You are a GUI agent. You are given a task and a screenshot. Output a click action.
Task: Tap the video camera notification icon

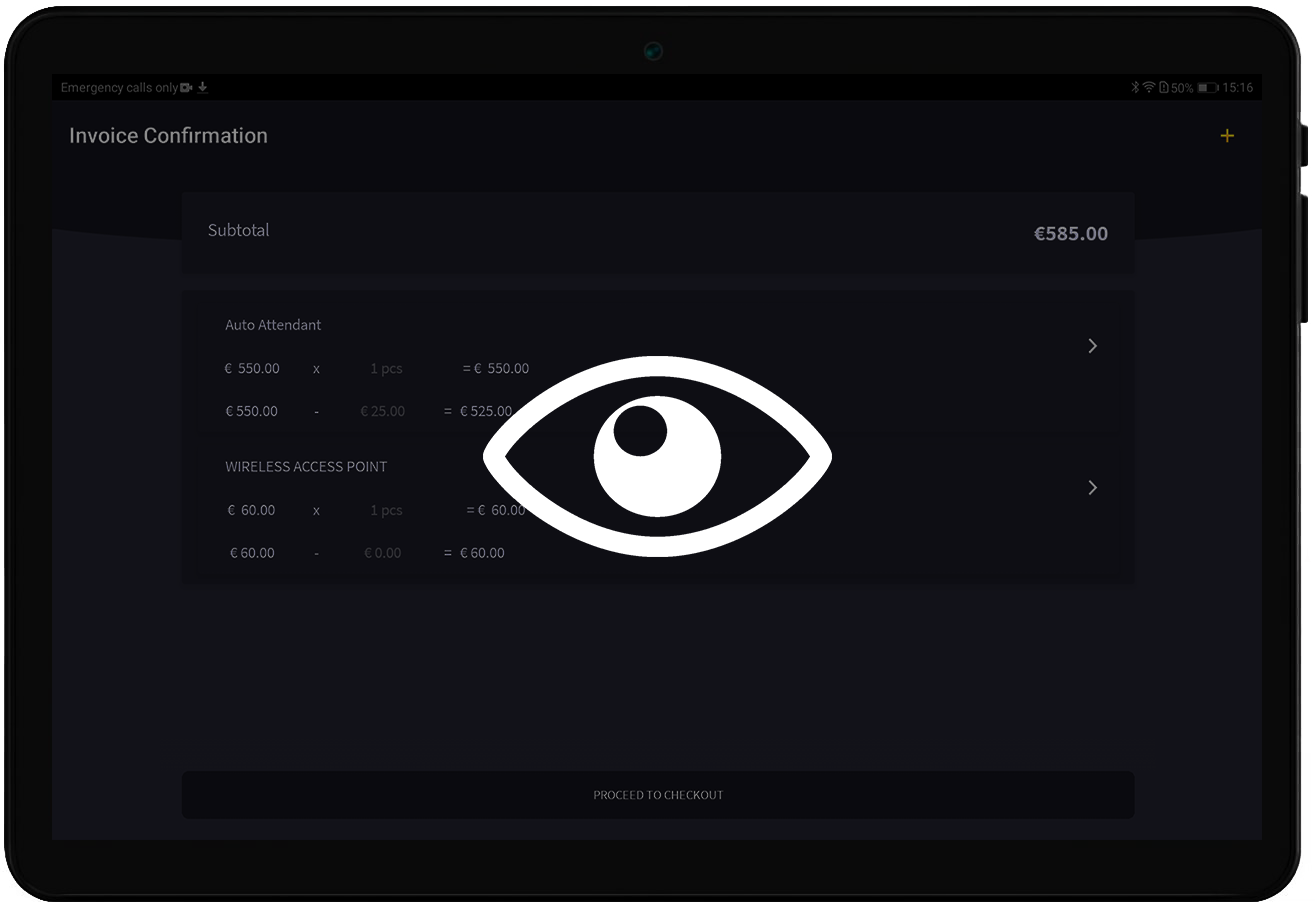pyautogui.click(x=186, y=88)
